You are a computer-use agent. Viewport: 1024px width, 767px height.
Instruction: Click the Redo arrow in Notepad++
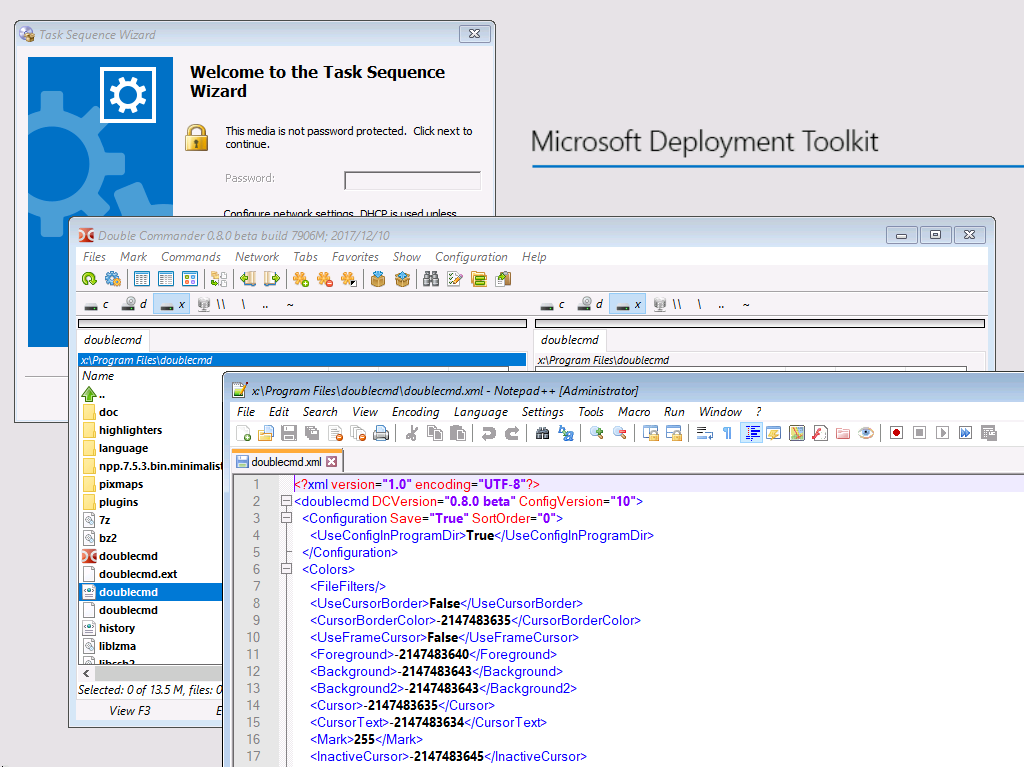[512, 433]
